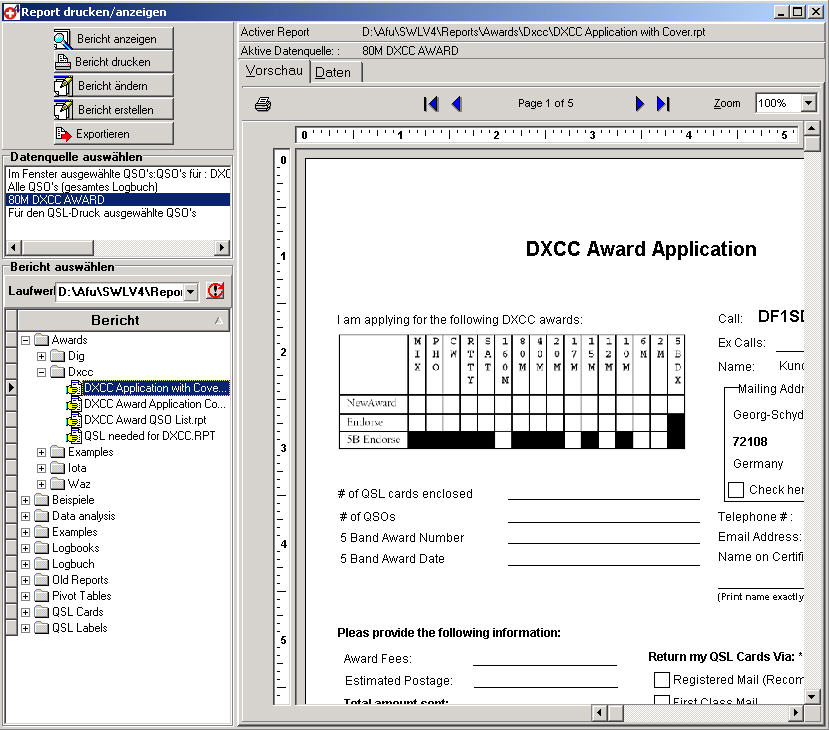
Task: Open DXCC Award QSO List.rpt report
Action: click(145, 420)
